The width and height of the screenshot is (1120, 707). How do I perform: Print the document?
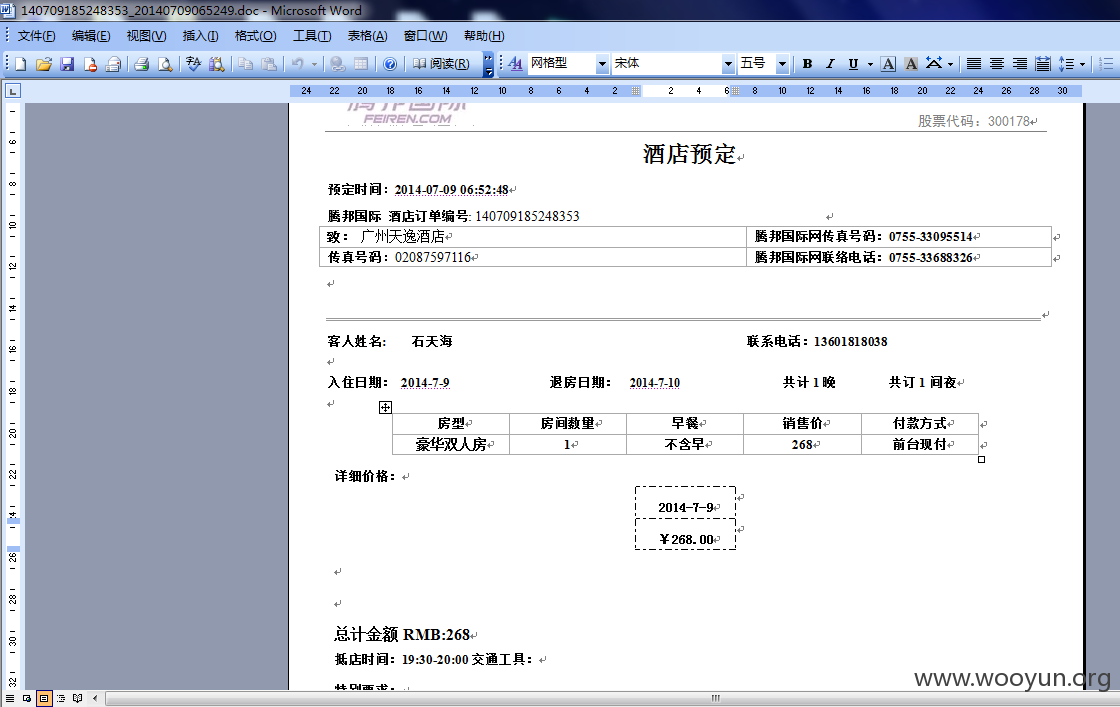click(141, 64)
